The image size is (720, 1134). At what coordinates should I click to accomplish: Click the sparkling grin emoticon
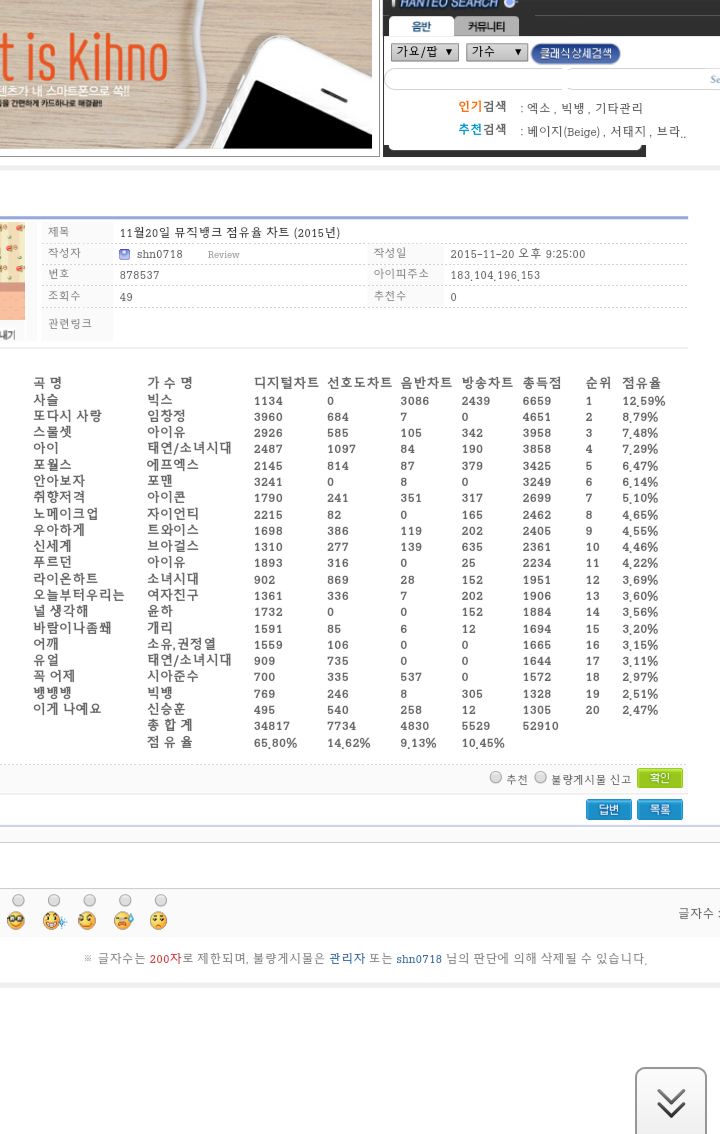tap(54, 921)
